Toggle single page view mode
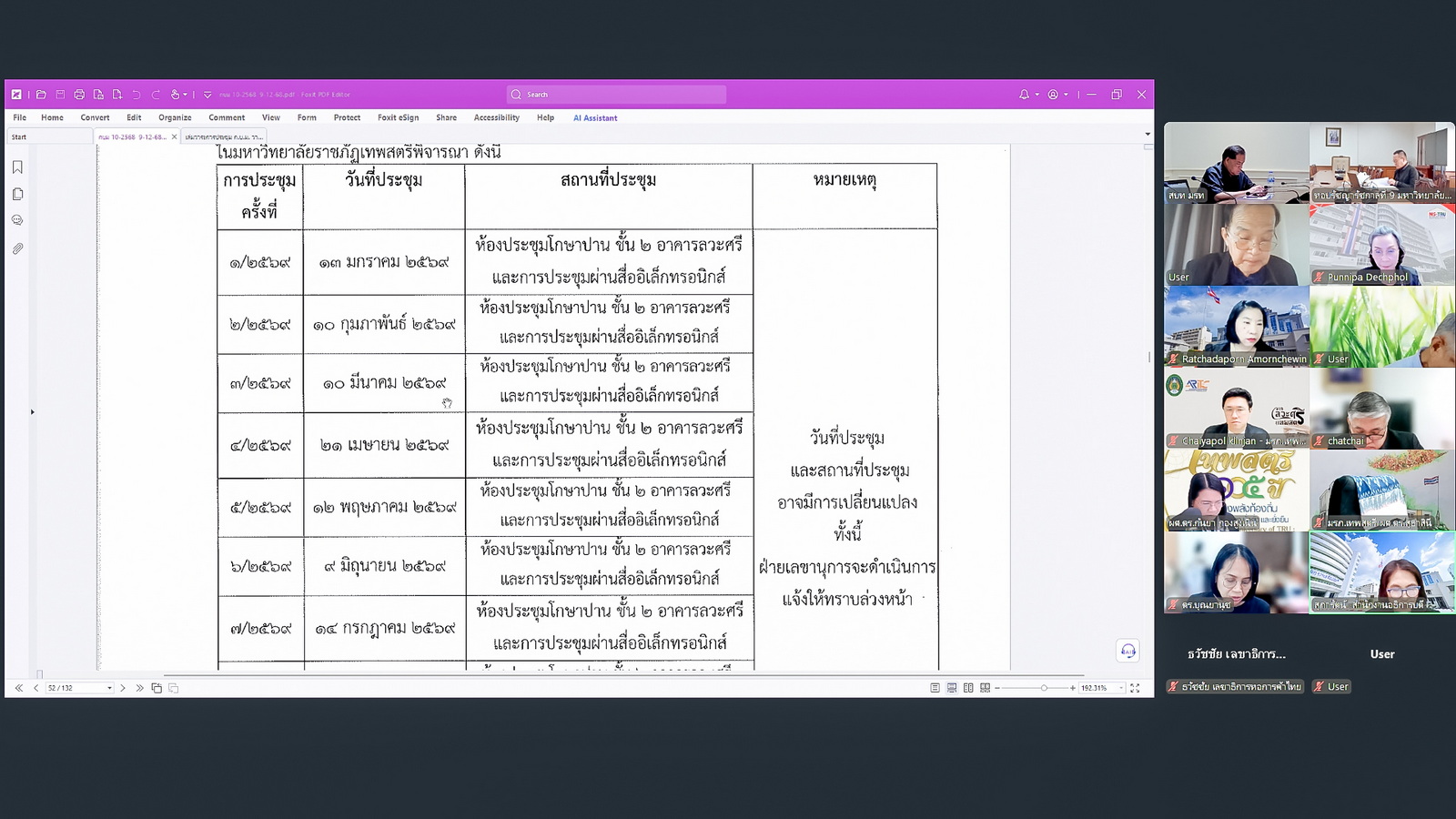The height and width of the screenshot is (819, 1456). click(x=935, y=688)
